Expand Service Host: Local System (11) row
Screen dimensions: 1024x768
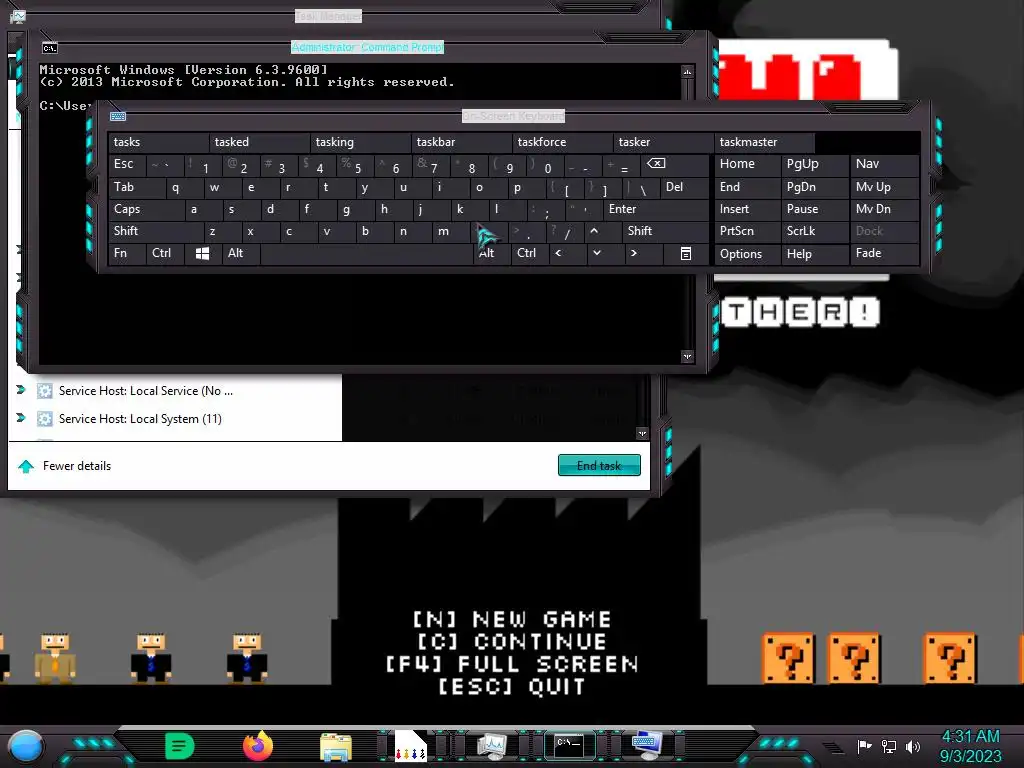point(20,417)
